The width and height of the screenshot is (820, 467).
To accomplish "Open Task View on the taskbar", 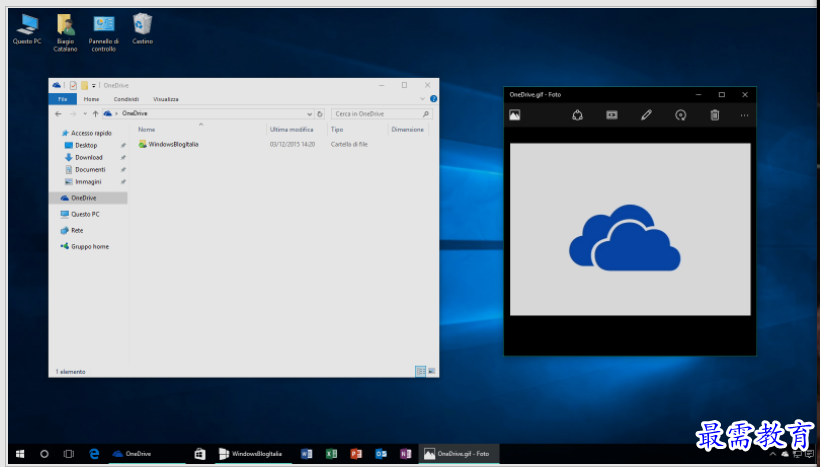I will pos(69,454).
